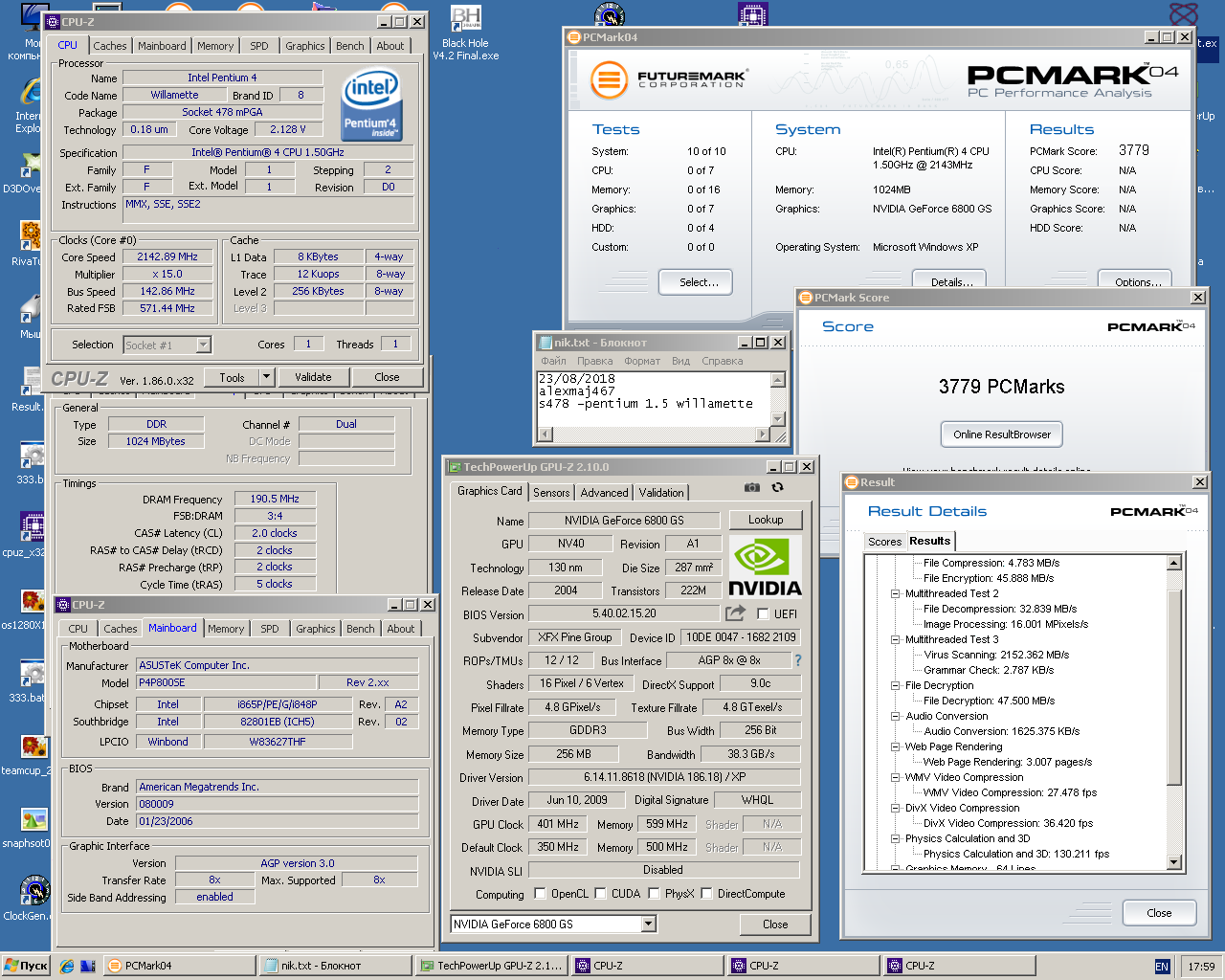1225x980 pixels.
Task: Open Internet Explorer desktop icon
Action: pos(29,105)
